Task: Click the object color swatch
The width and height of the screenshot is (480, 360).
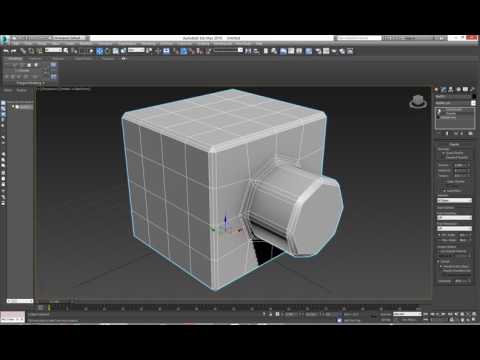Action: [474, 96]
